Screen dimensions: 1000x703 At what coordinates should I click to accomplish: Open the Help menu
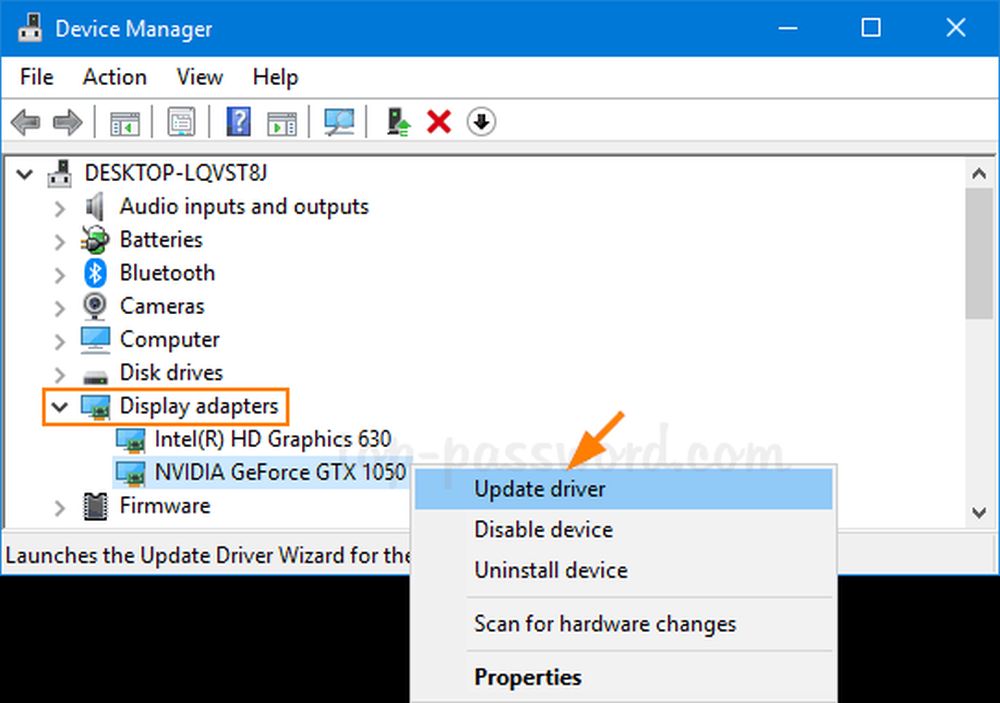click(x=275, y=77)
